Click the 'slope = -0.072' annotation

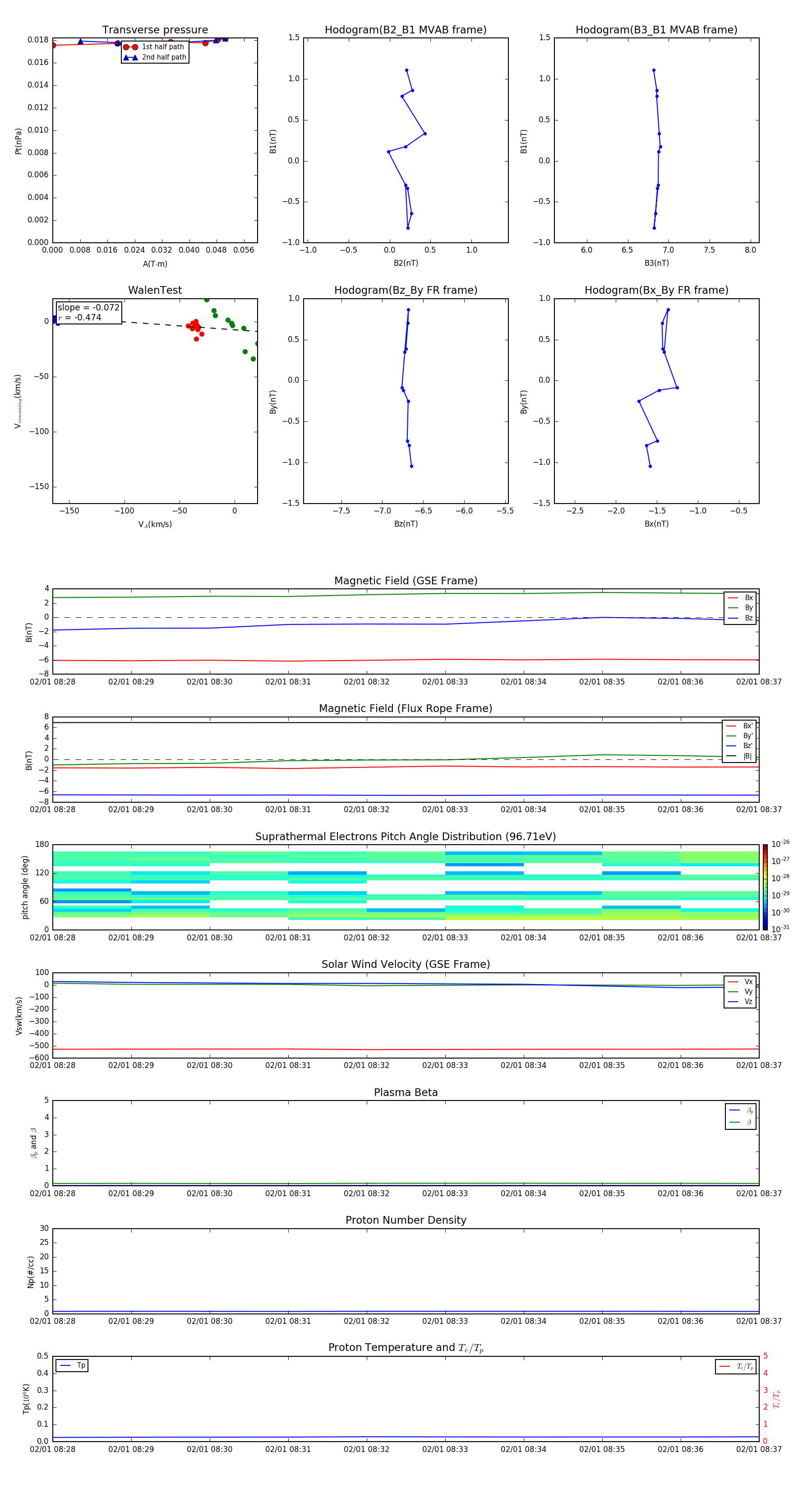[x=88, y=308]
